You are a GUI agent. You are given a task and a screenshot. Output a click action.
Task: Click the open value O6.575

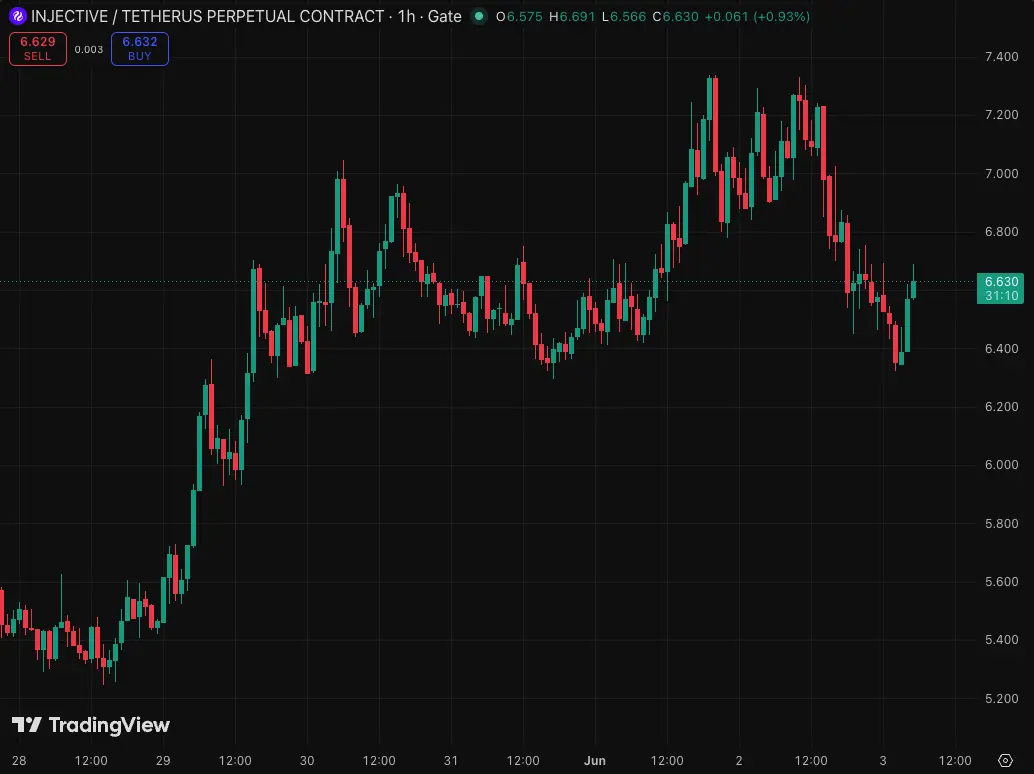(x=519, y=16)
